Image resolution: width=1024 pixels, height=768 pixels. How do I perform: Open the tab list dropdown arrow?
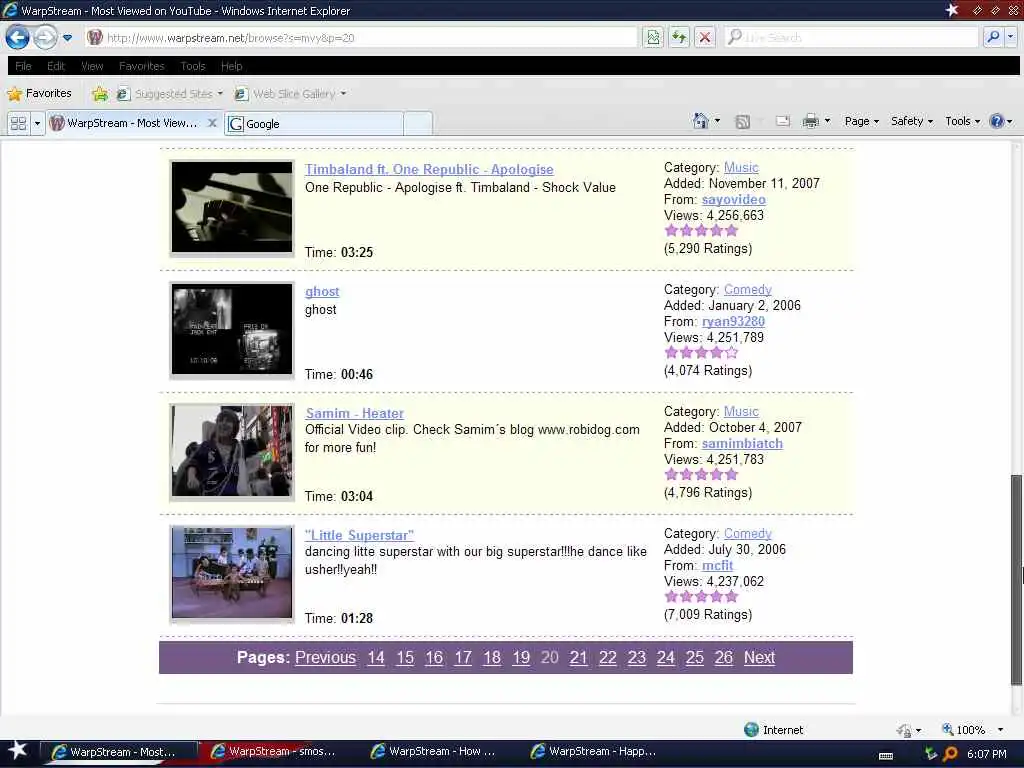[x=37, y=123]
